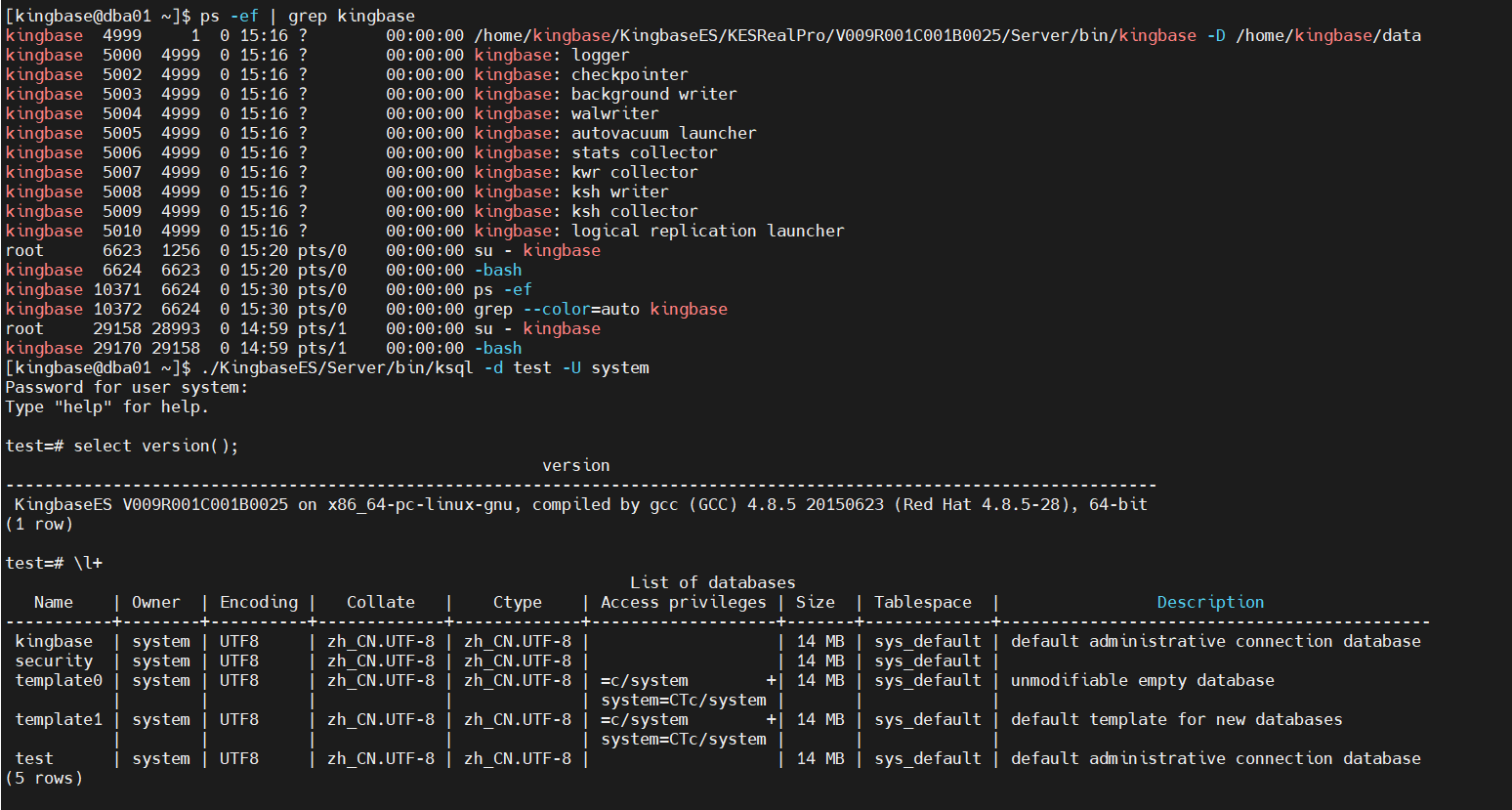Click the '/home/kingbase/data' path text
The image size is (1512, 810).
[x=1328, y=35]
